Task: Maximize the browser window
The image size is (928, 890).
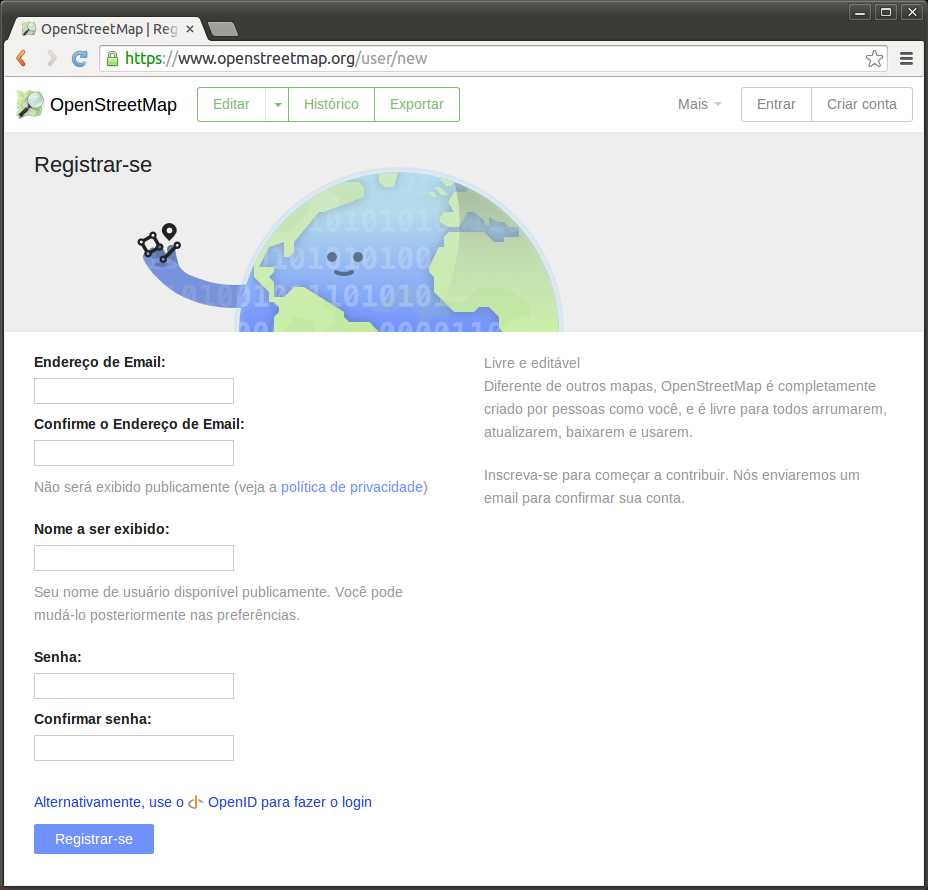Action: (886, 12)
